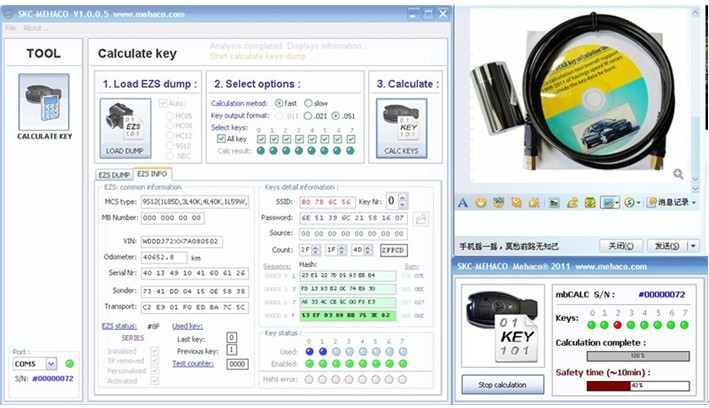The image size is (709, 408).
Task: Click the save password icon beside Password field
Action: tap(421, 219)
